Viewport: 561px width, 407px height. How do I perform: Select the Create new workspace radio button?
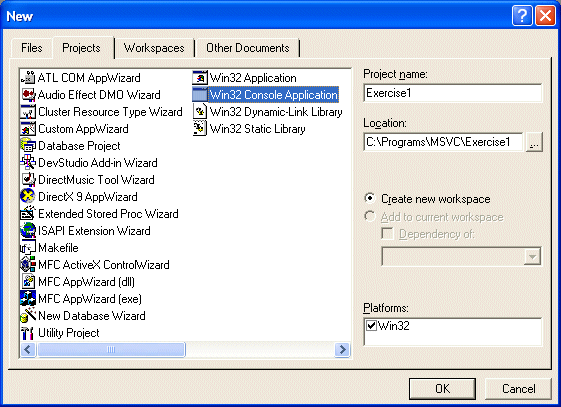pyautogui.click(x=370, y=198)
